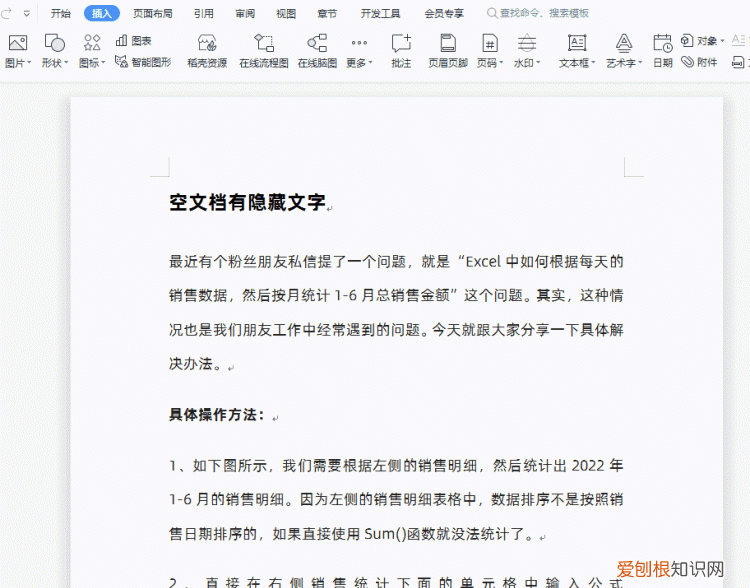The height and width of the screenshot is (588, 750).
Task: Open 稻壳资源 resource library
Action: coord(207,51)
